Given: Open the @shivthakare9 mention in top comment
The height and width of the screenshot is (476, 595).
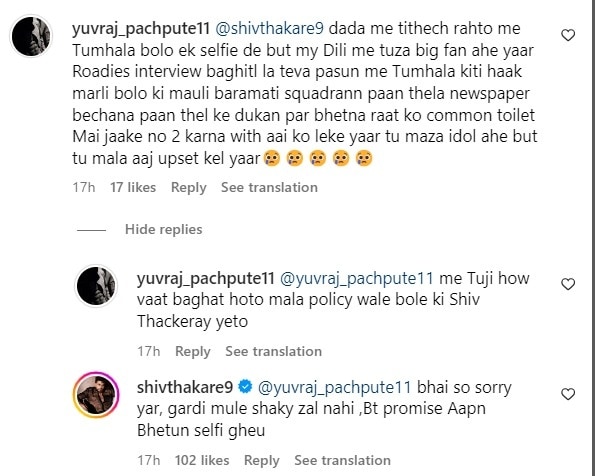Looking at the screenshot, I should [269, 28].
